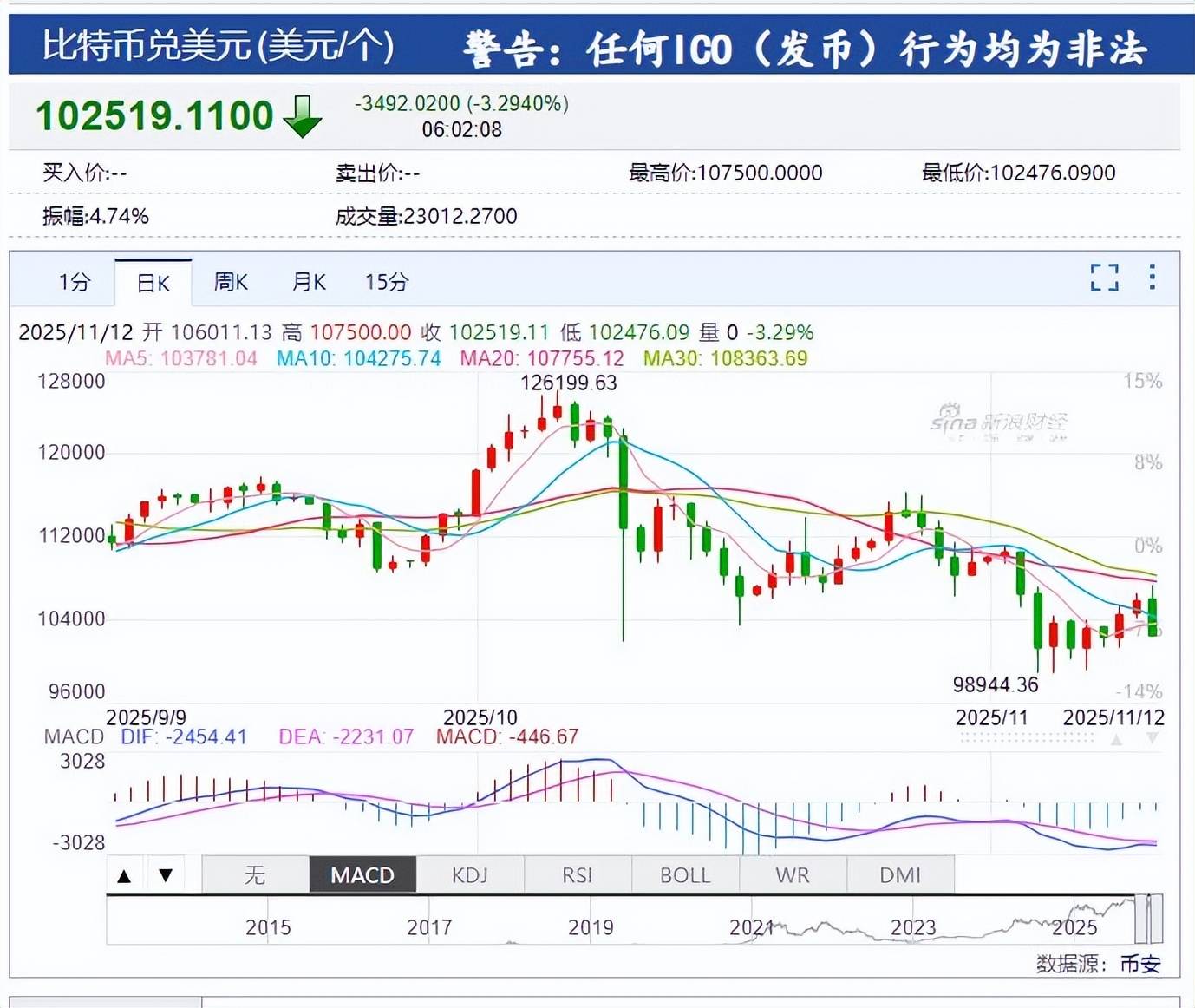Image resolution: width=1195 pixels, height=1008 pixels.
Task: Click the green price down arrow
Action: (x=302, y=116)
